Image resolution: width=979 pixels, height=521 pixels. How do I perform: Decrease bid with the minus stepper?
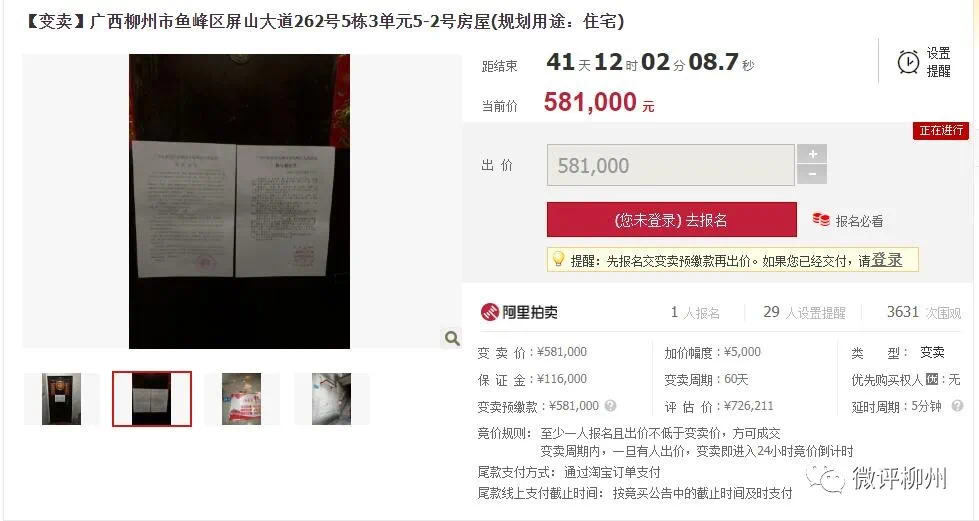pos(812,174)
